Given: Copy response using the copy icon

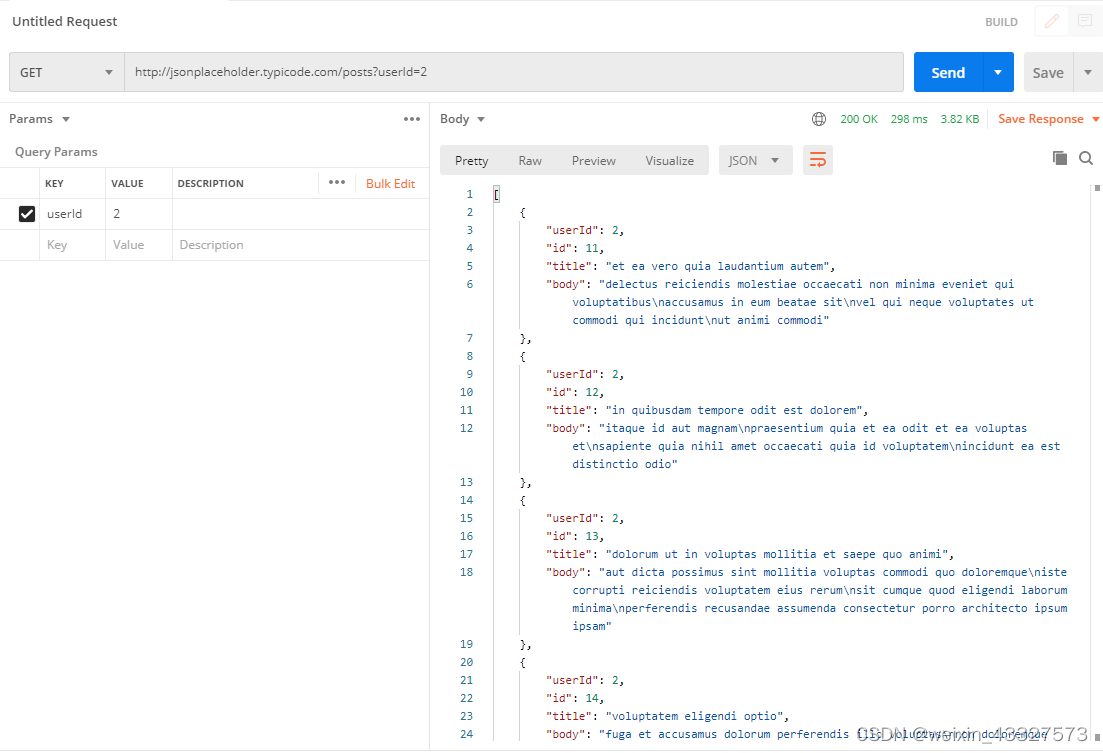Looking at the screenshot, I should coord(1059,158).
